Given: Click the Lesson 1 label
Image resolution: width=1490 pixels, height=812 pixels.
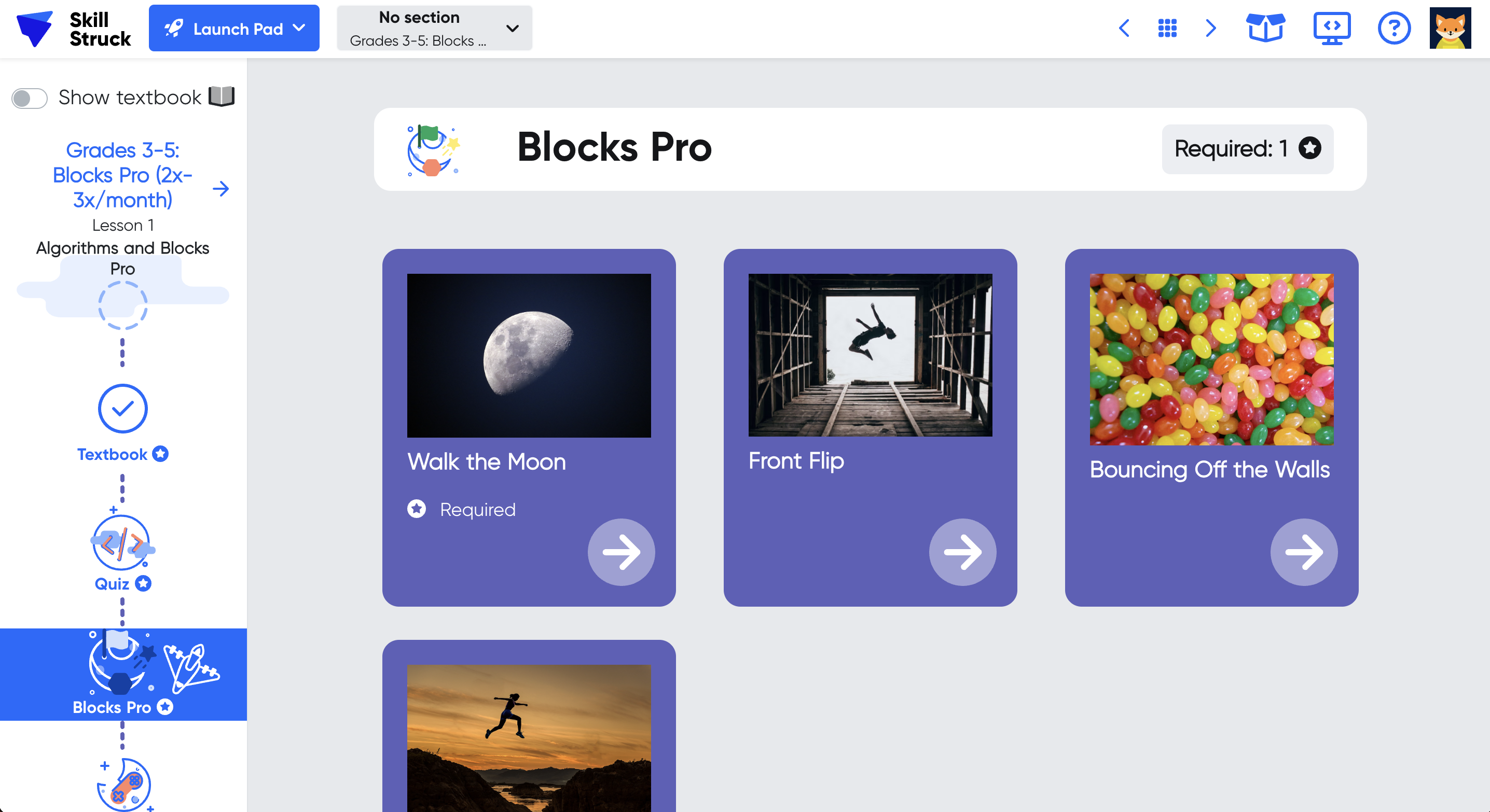Looking at the screenshot, I should [122, 225].
